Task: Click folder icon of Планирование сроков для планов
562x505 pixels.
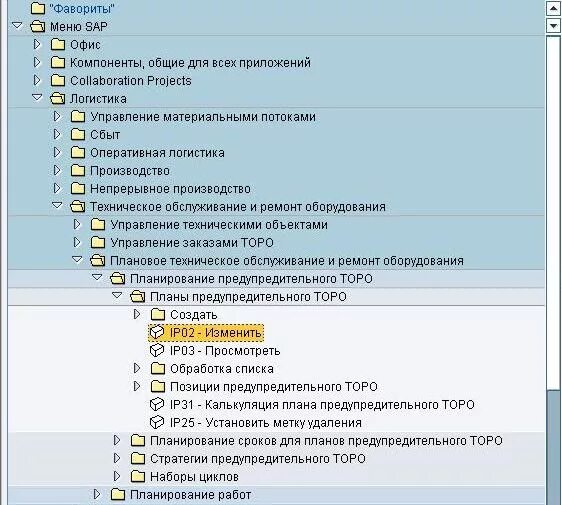Action: tap(138, 440)
